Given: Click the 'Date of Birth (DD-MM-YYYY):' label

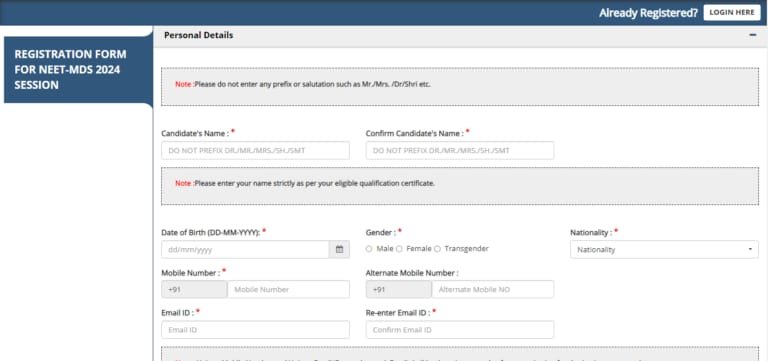Looking at the screenshot, I should (211, 232).
